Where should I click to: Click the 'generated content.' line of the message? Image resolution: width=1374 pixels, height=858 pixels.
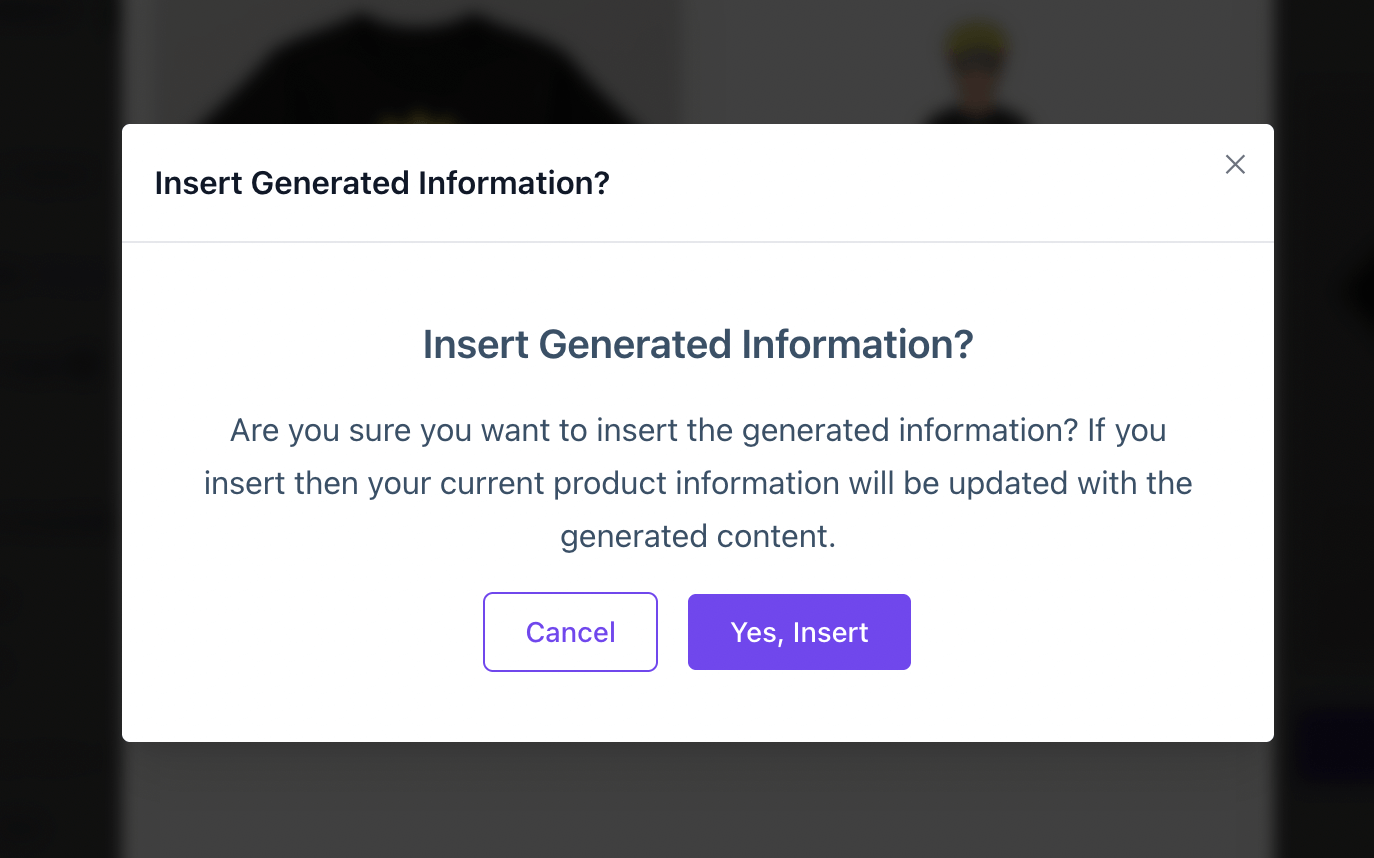coord(698,537)
